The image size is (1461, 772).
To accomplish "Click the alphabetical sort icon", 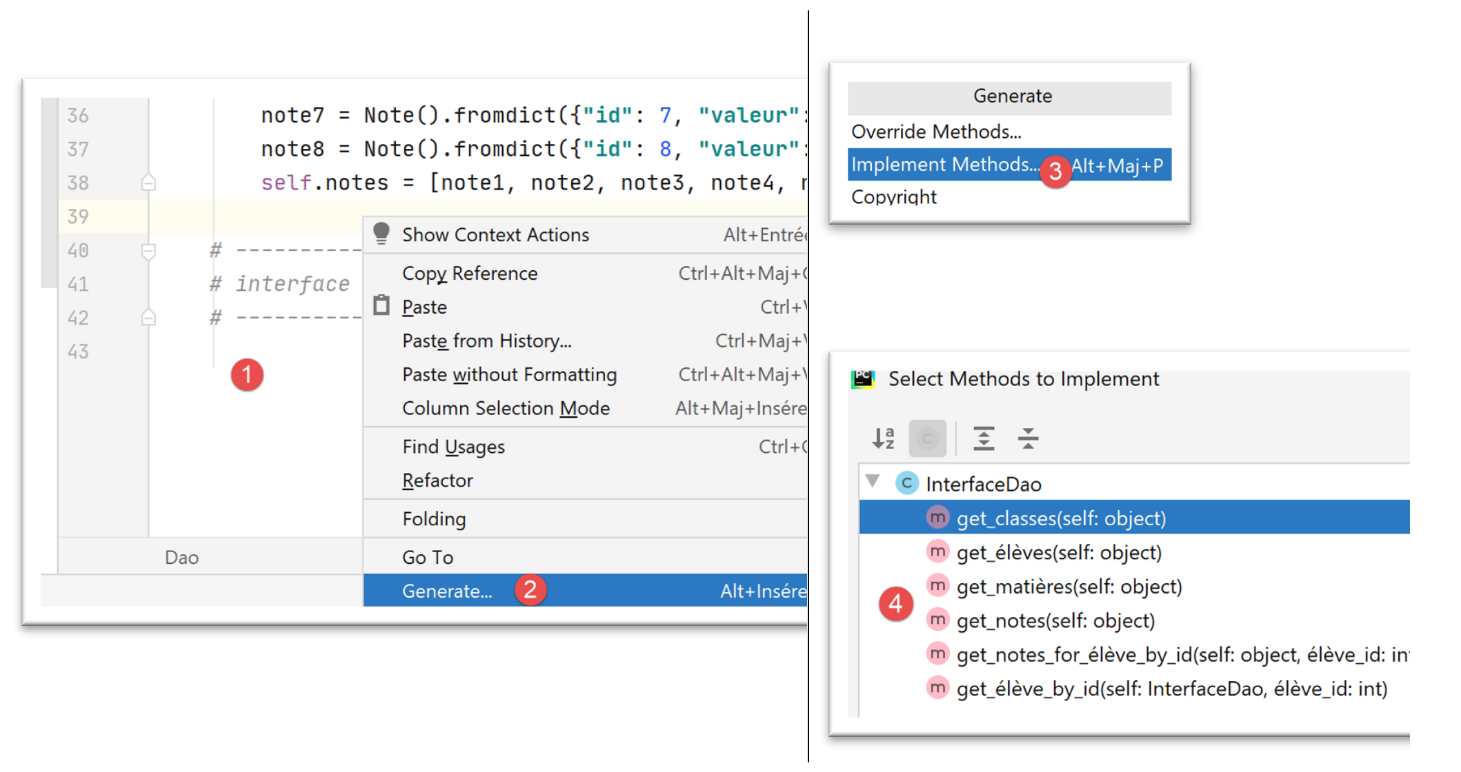I will click(x=883, y=438).
